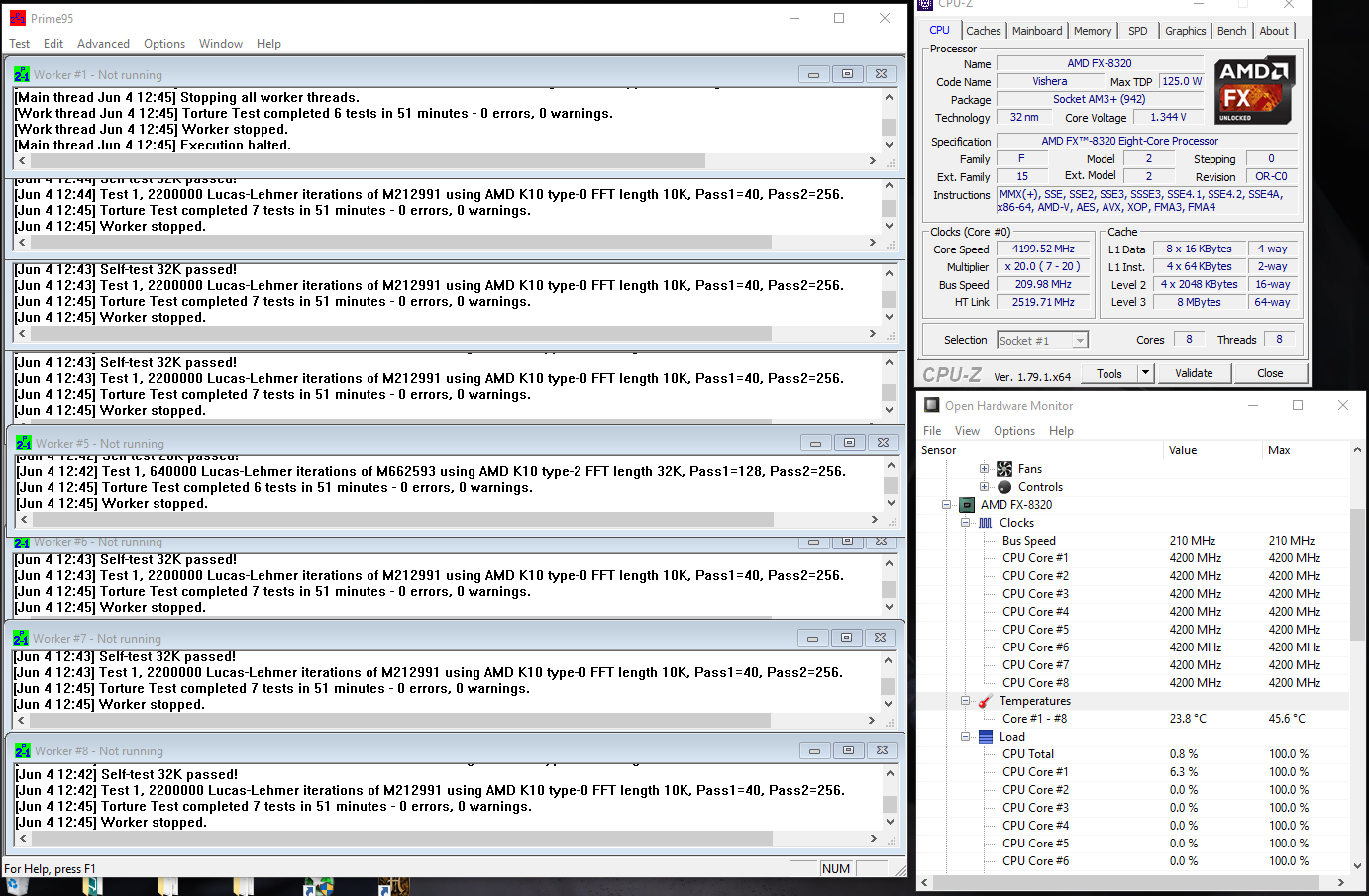
Task: Click the Worker #5 window icon
Action: [24, 443]
